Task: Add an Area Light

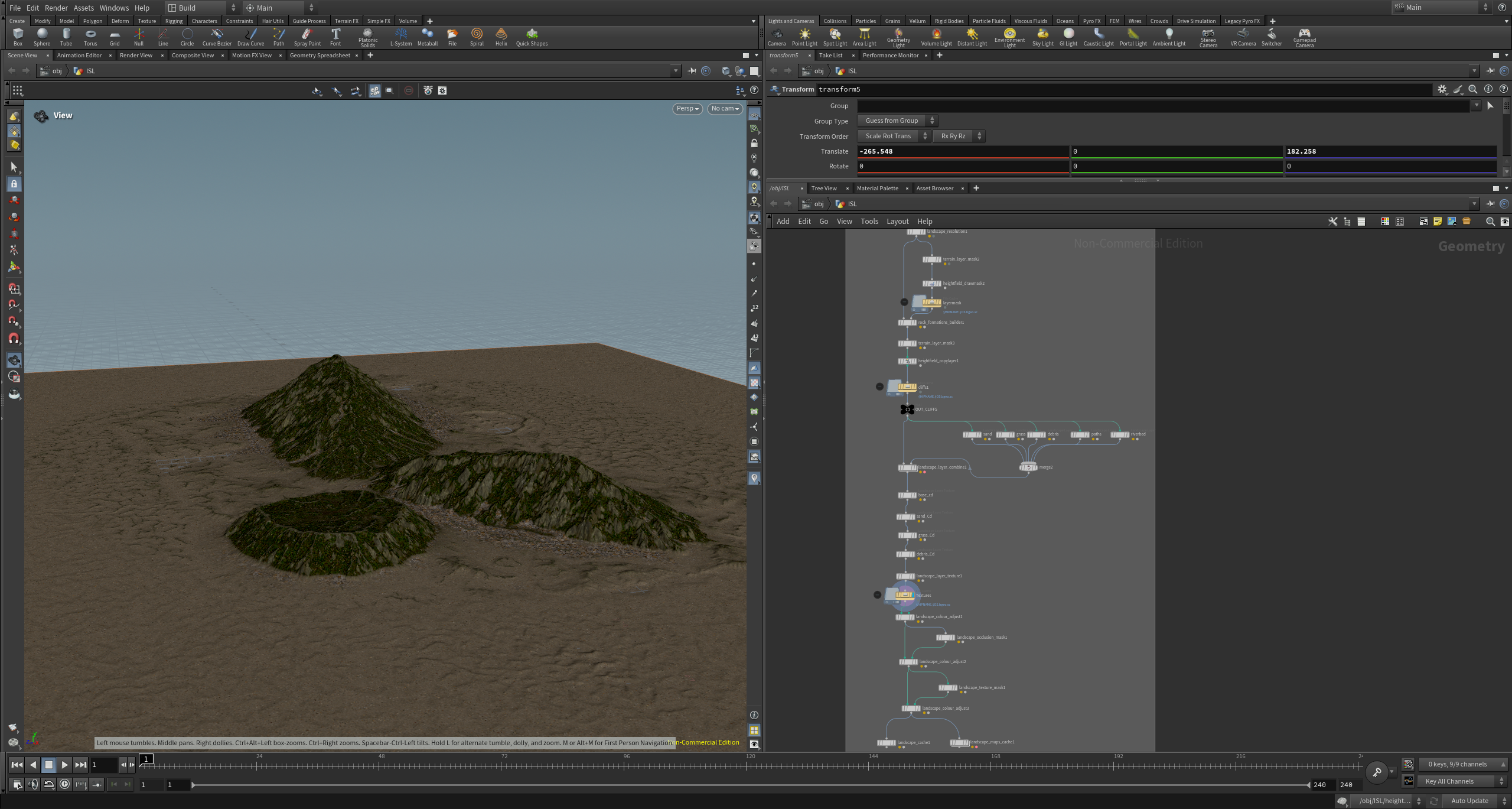Action: (x=864, y=37)
